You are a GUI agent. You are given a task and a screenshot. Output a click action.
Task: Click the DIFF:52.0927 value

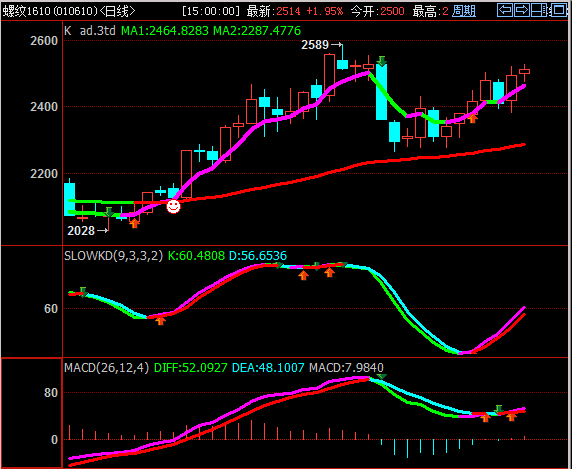pyautogui.click(x=190, y=368)
